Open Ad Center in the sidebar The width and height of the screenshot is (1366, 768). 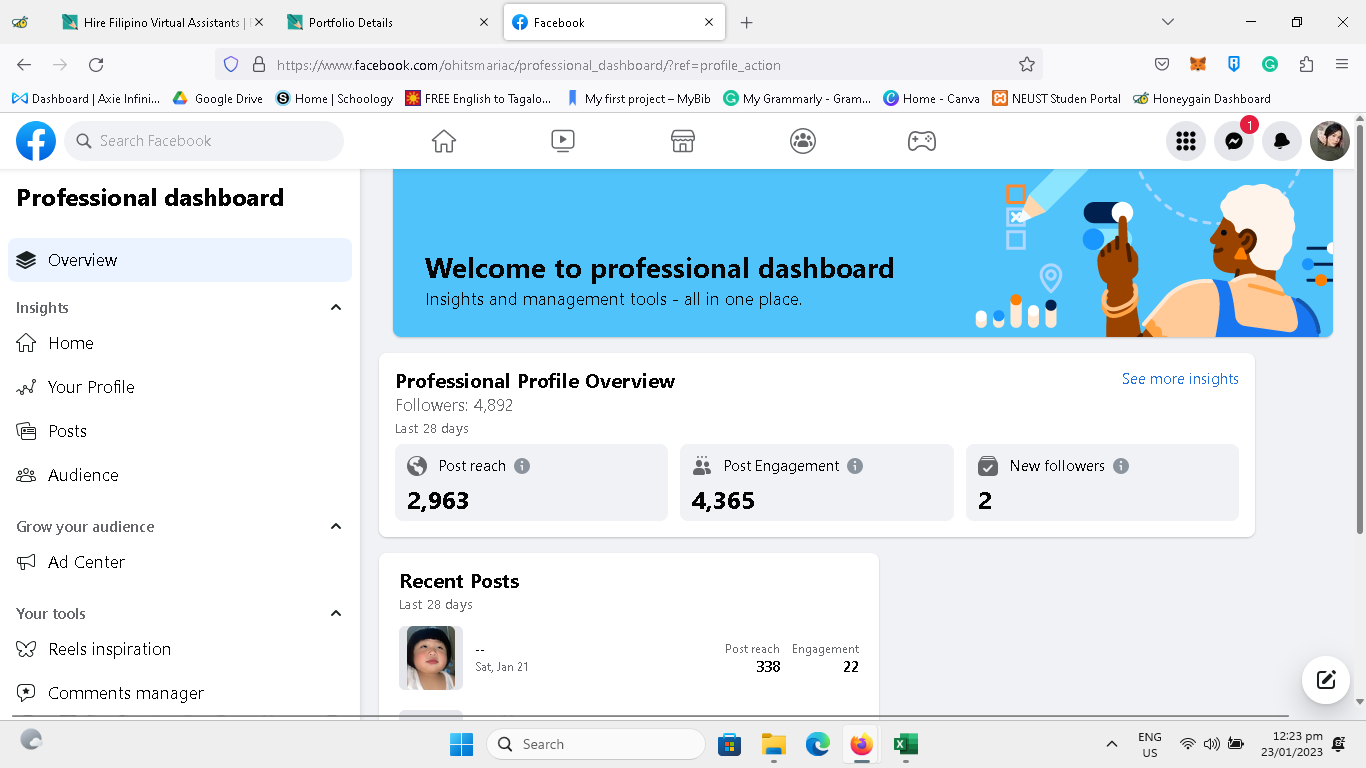[180, 562]
